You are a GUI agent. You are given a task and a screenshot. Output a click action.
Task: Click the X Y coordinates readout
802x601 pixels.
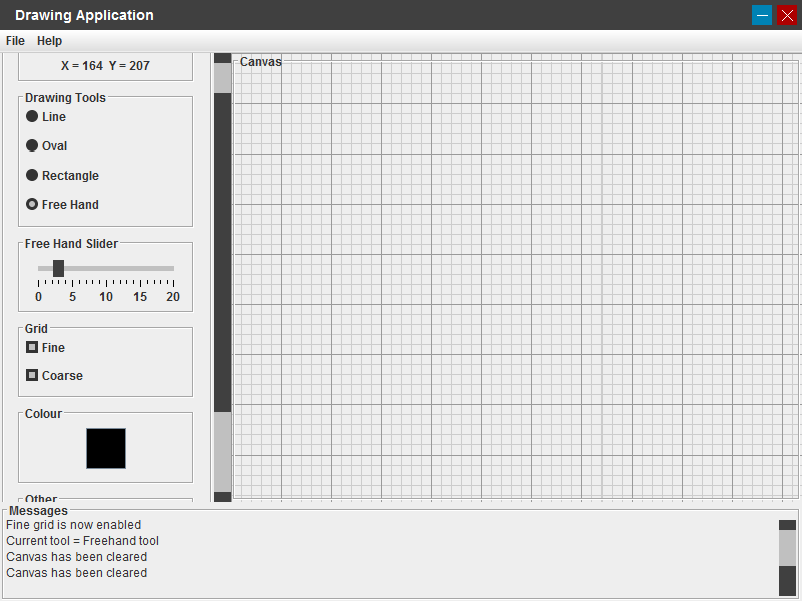(x=105, y=66)
